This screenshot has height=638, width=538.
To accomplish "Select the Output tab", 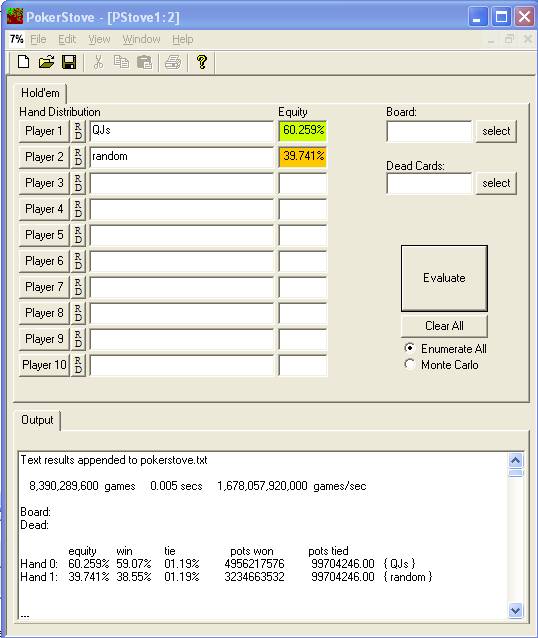I will click(x=37, y=420).
